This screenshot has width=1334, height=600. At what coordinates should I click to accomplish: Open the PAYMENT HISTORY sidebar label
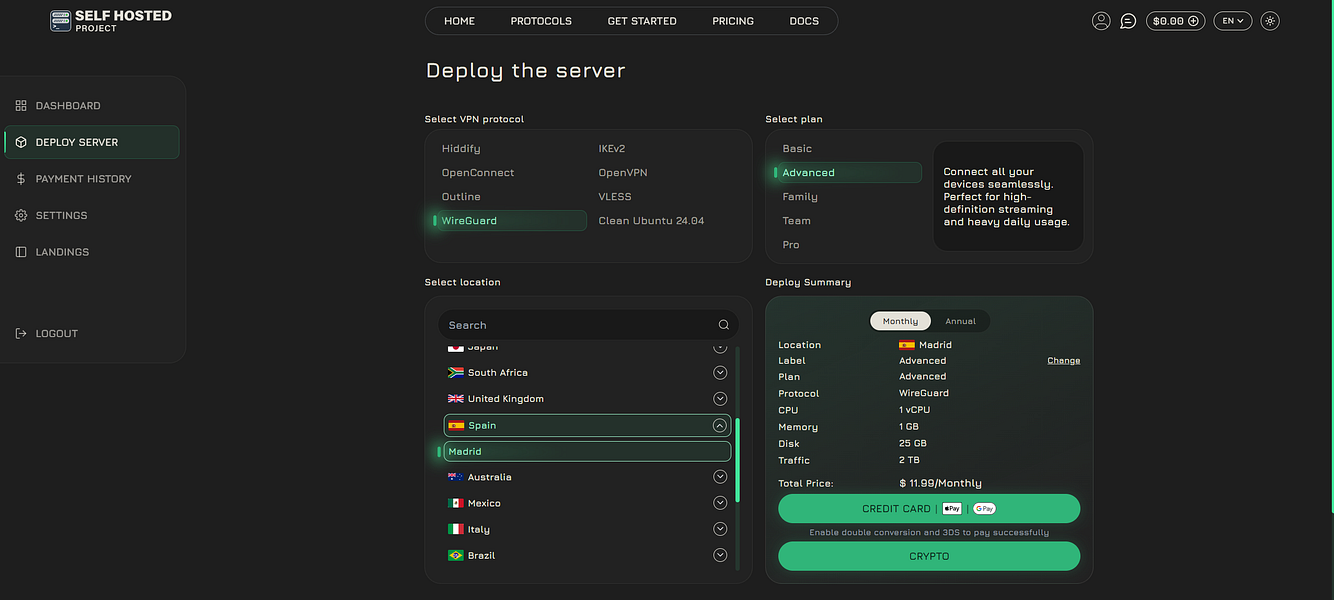click(83, 179)
